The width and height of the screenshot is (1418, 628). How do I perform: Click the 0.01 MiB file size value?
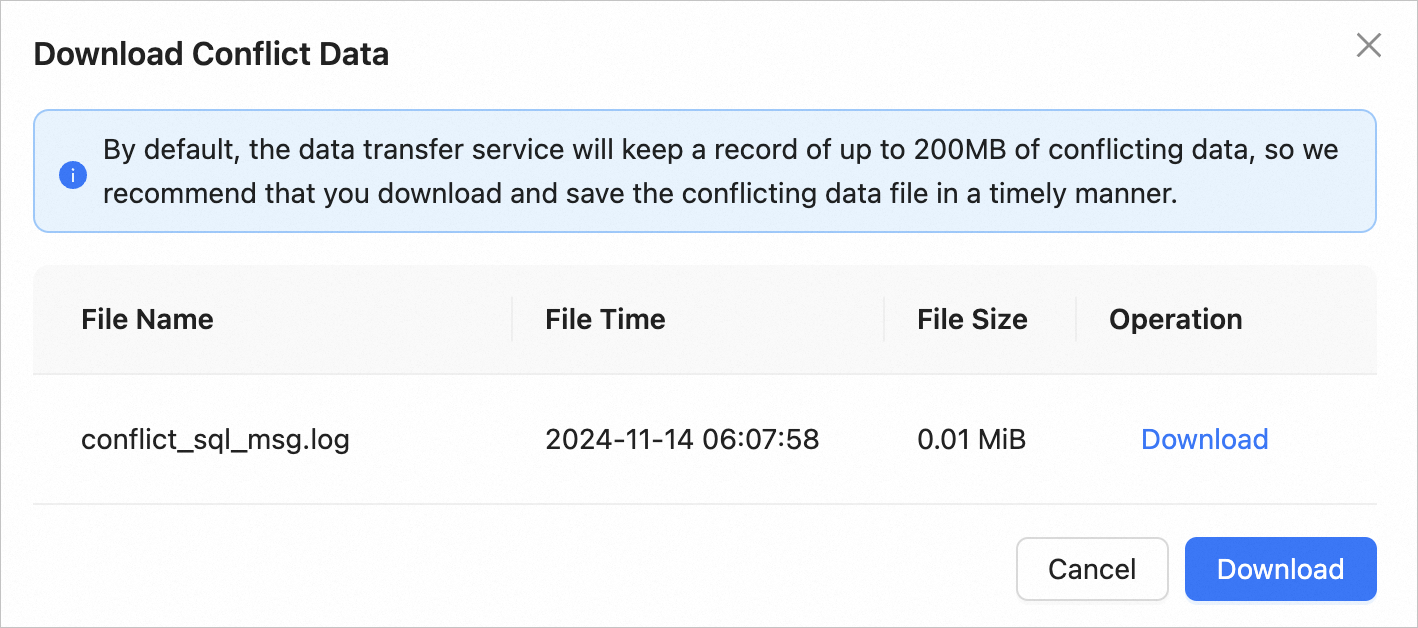click(971, 439)
